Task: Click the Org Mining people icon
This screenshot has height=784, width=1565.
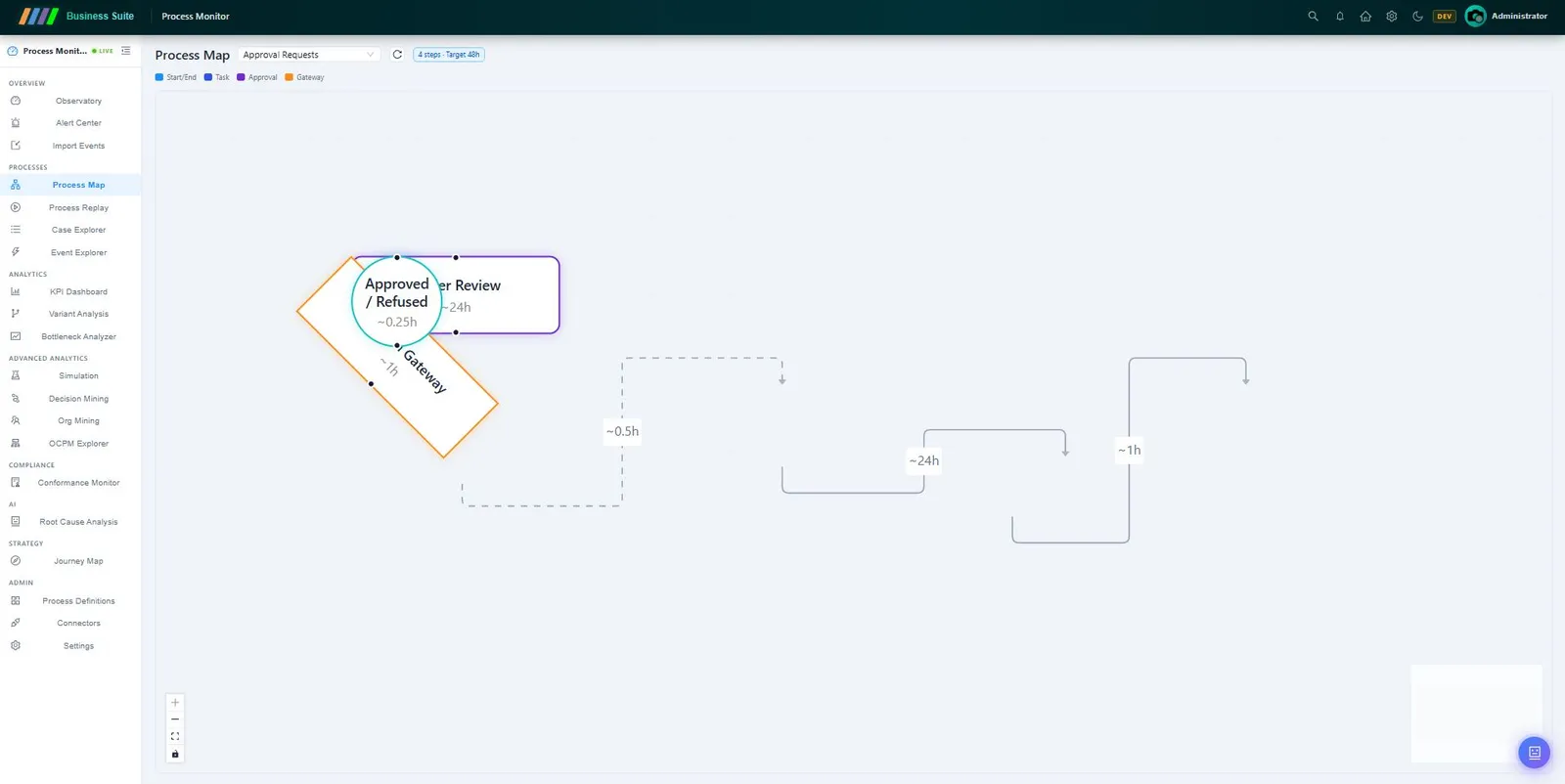Action: 15,420
